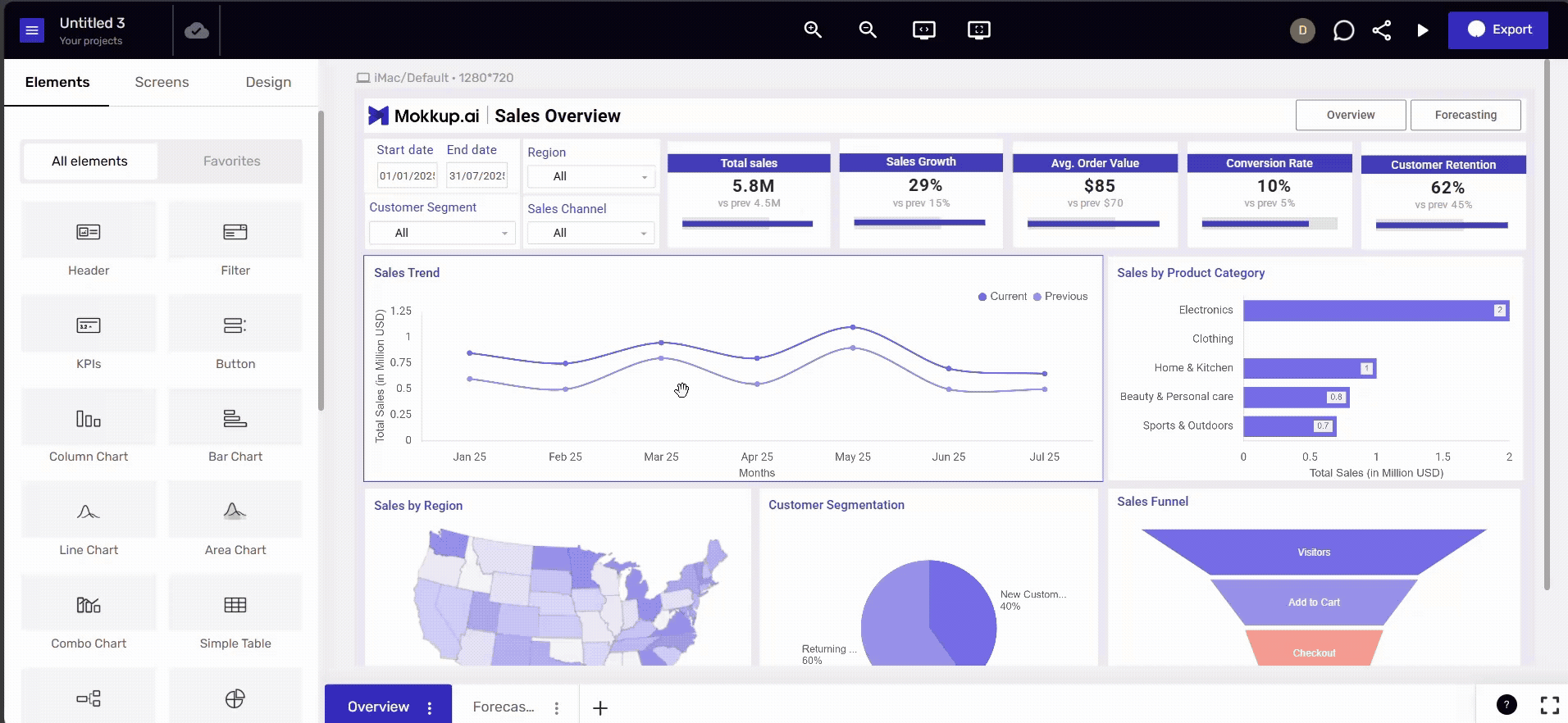The width and height of the screenshot is (1568, 723).
Task: Open the user avatar D
Action: (x=1302, y=30)
